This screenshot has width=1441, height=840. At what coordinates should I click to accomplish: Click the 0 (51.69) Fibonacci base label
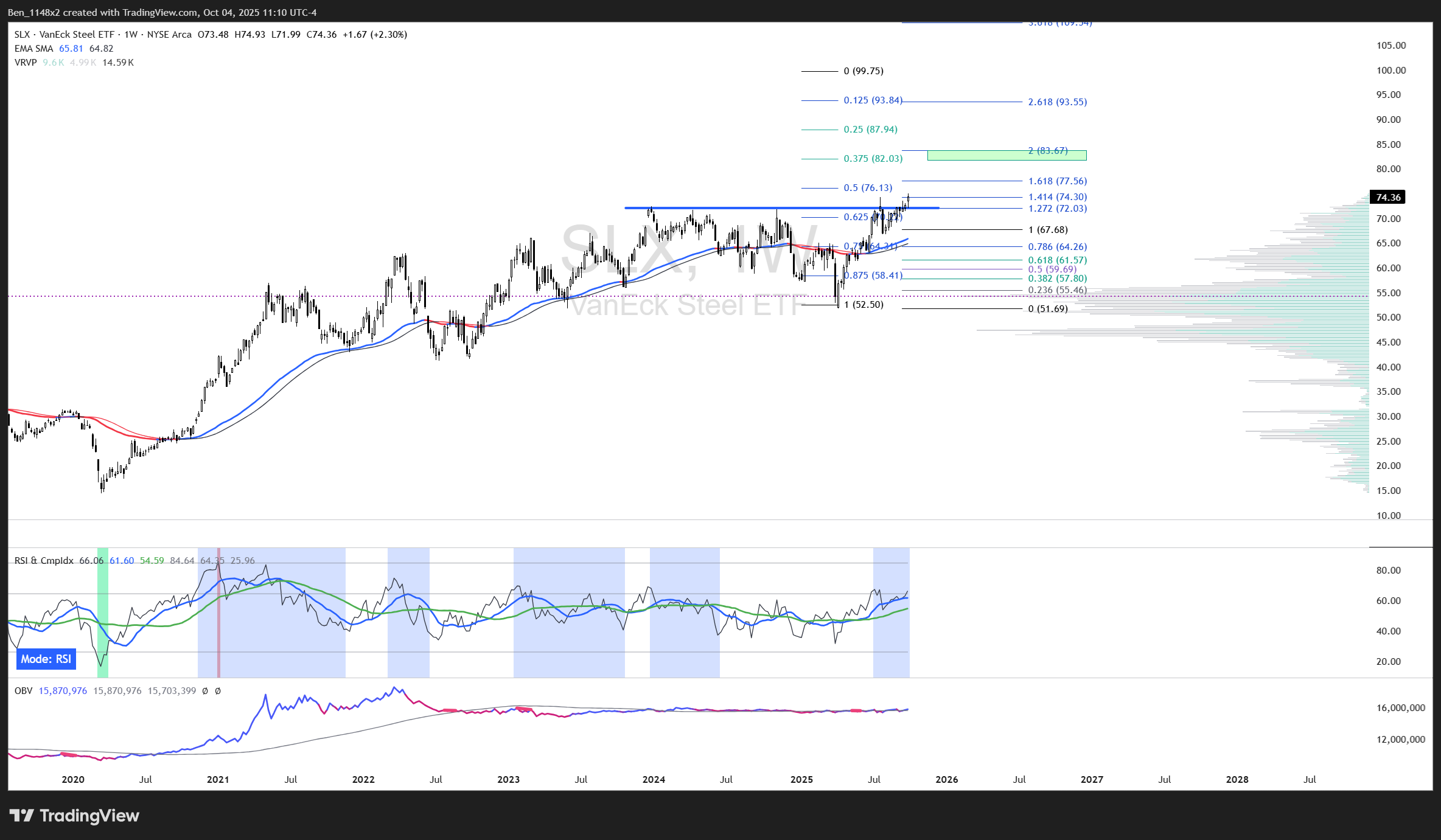click(1048, 309)
